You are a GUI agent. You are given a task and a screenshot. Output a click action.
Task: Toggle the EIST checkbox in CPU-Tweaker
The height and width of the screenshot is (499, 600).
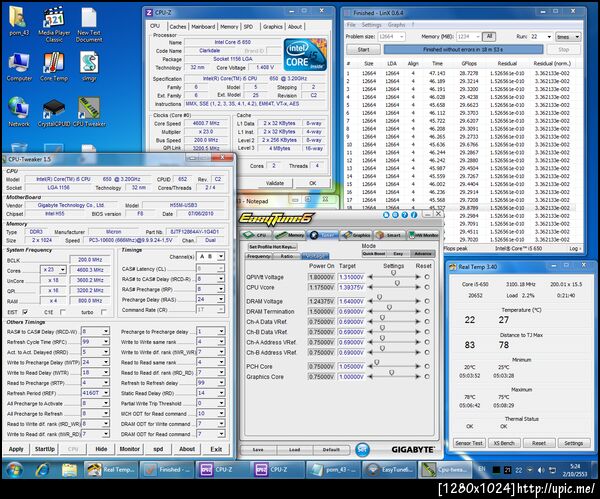(25, 312)
